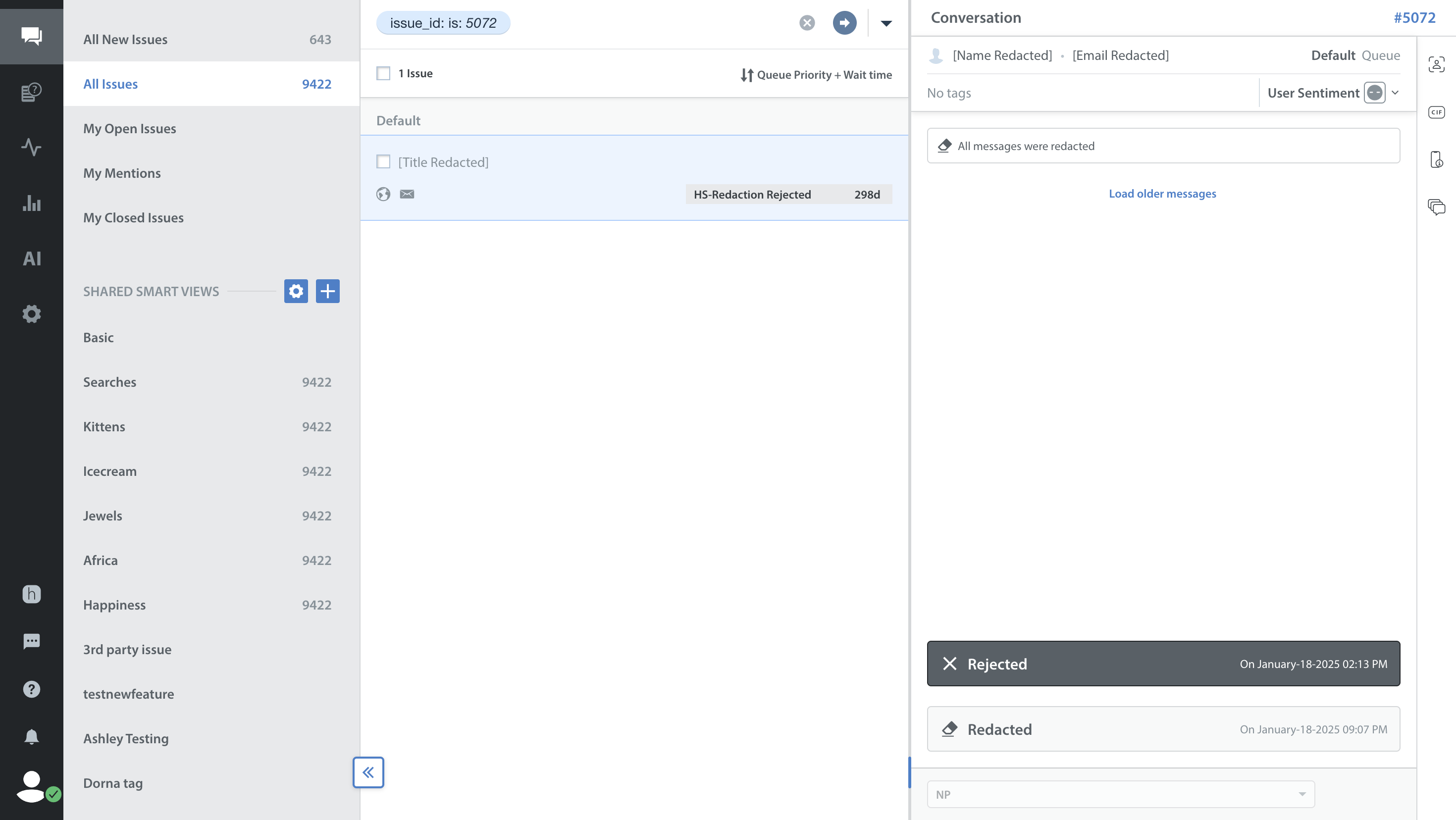Image resolution: width=1456 pixels, height=820 pixels.
Task: Open the User Sentiment dropdown
Action: (x=1395, y=93)
